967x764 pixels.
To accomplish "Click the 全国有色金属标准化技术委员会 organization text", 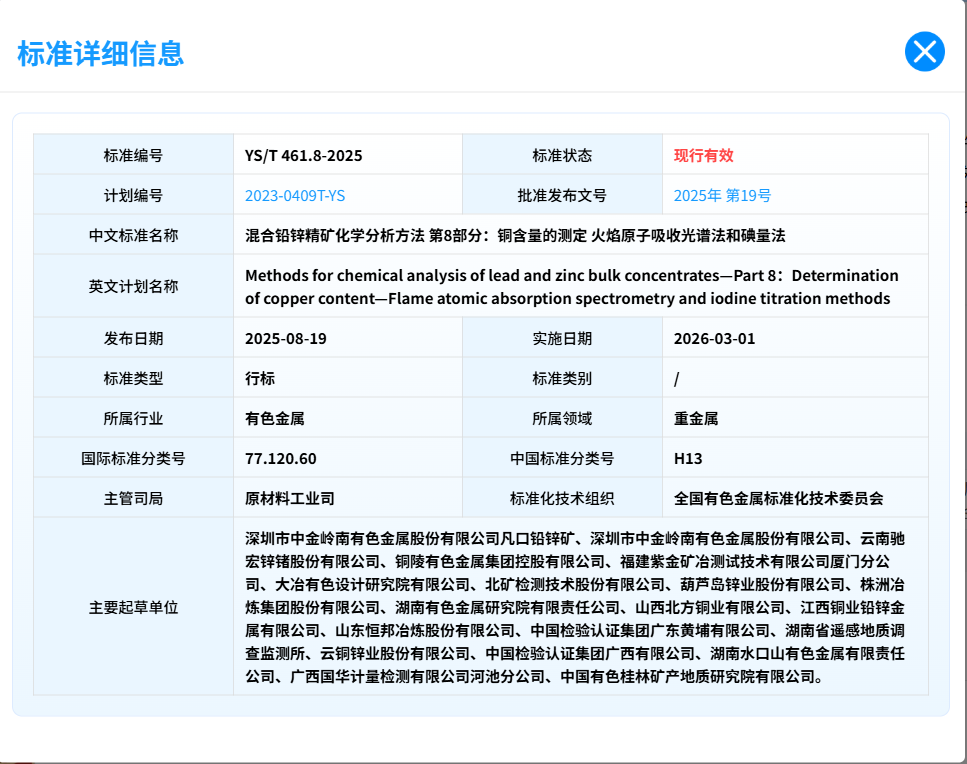I will click(x=779, y=498).
